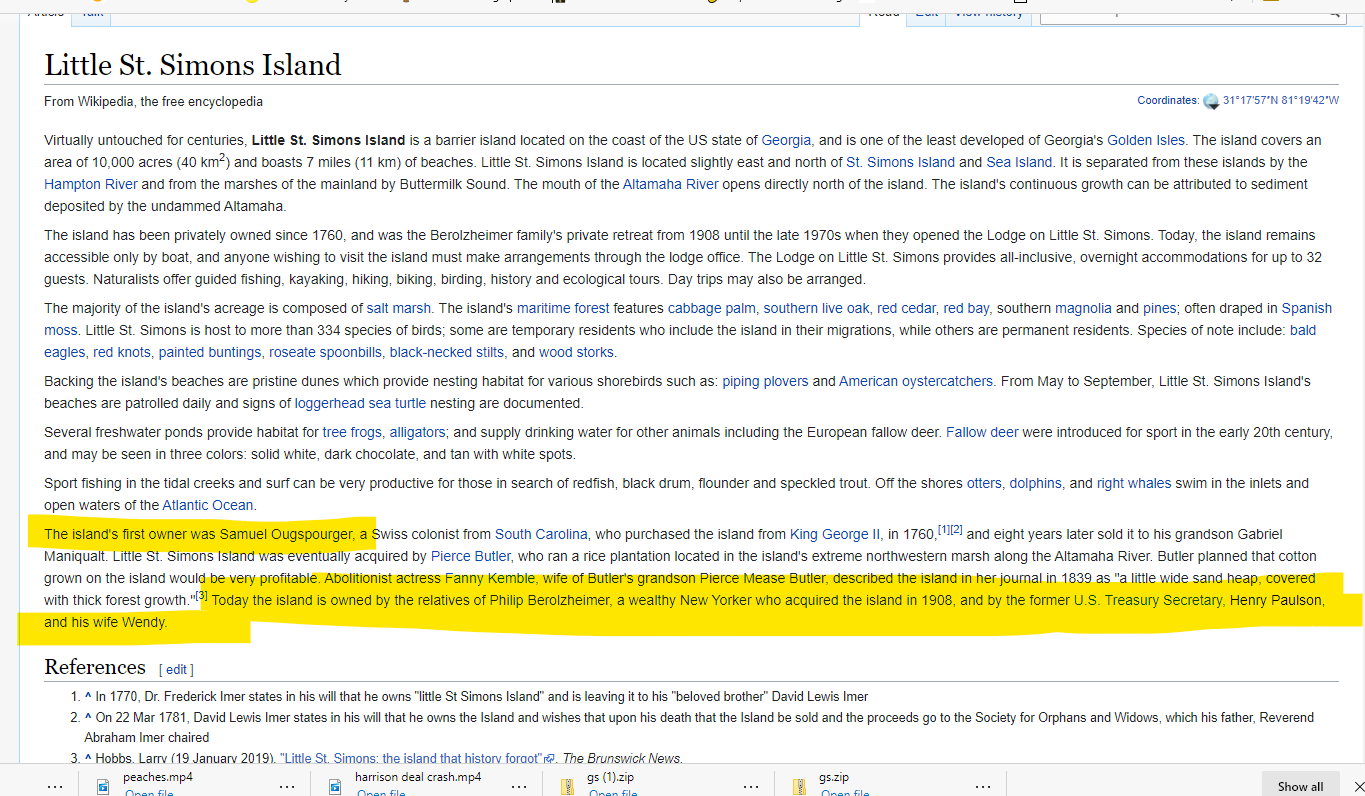This screenshot has width=1365, height=796.
Task: Follow the Hampton River link
Action: click(91, 184)
